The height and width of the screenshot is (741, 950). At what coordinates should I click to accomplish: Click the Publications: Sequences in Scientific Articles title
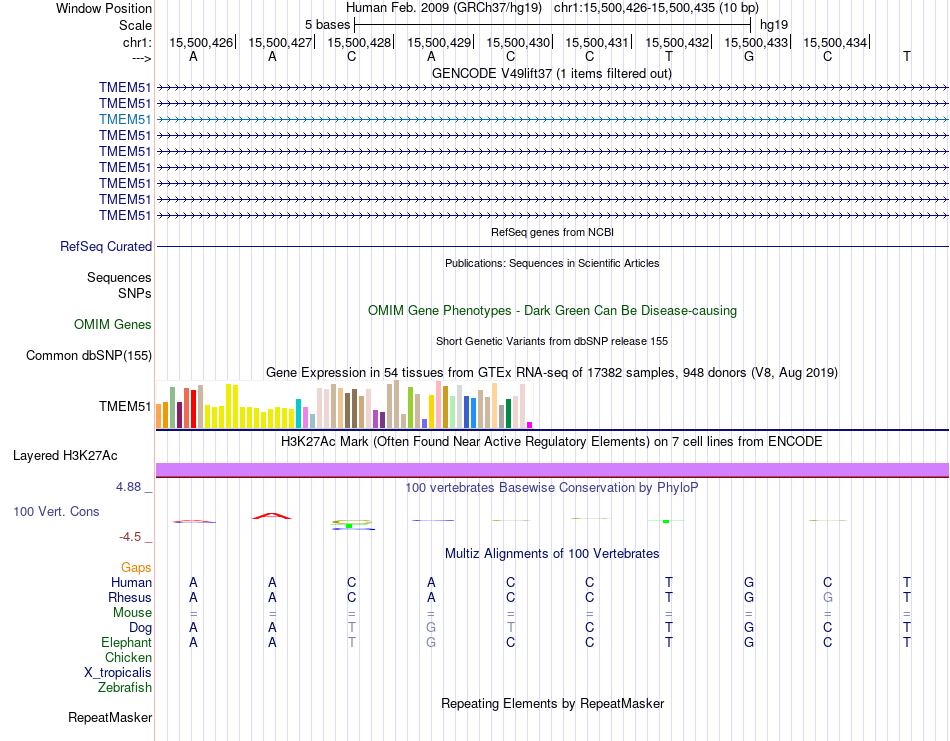point(552,263)
